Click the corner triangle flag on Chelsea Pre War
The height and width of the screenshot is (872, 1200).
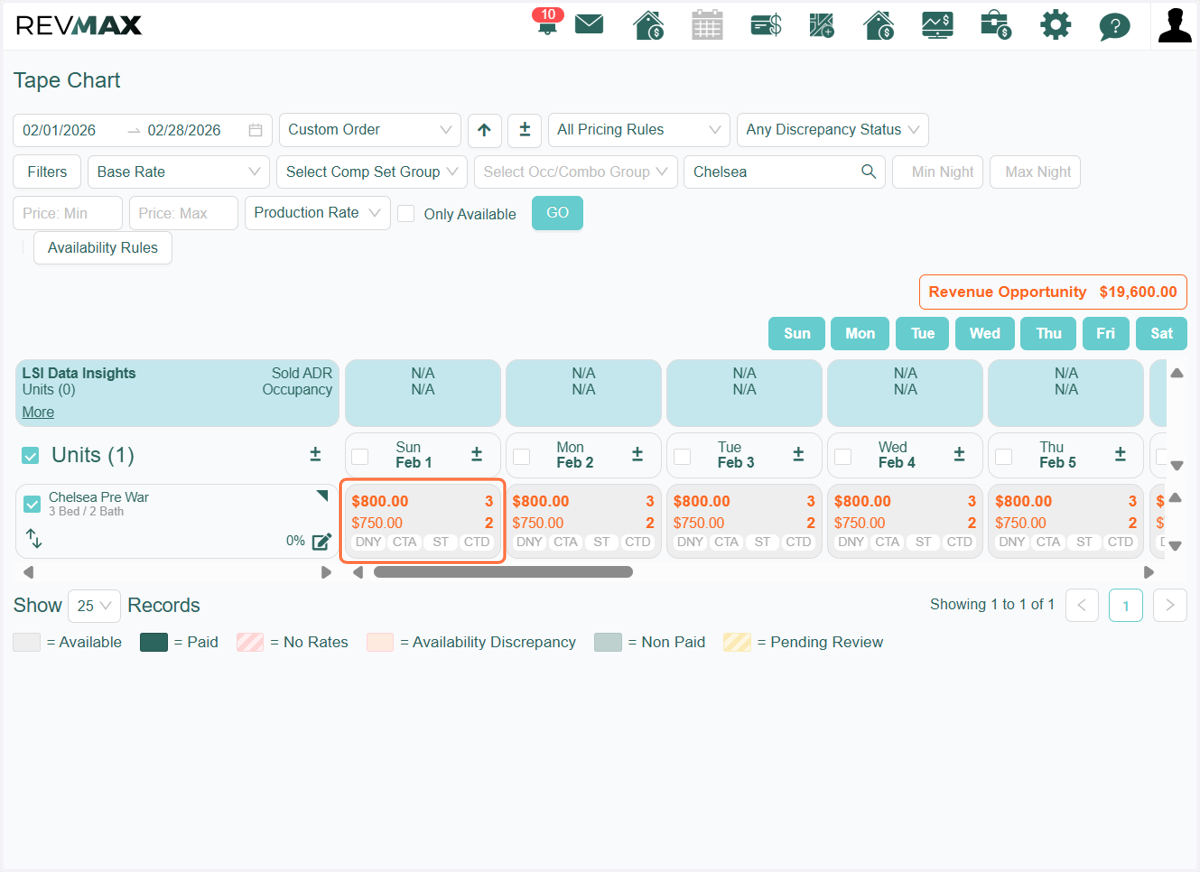(x=321, y=496)
